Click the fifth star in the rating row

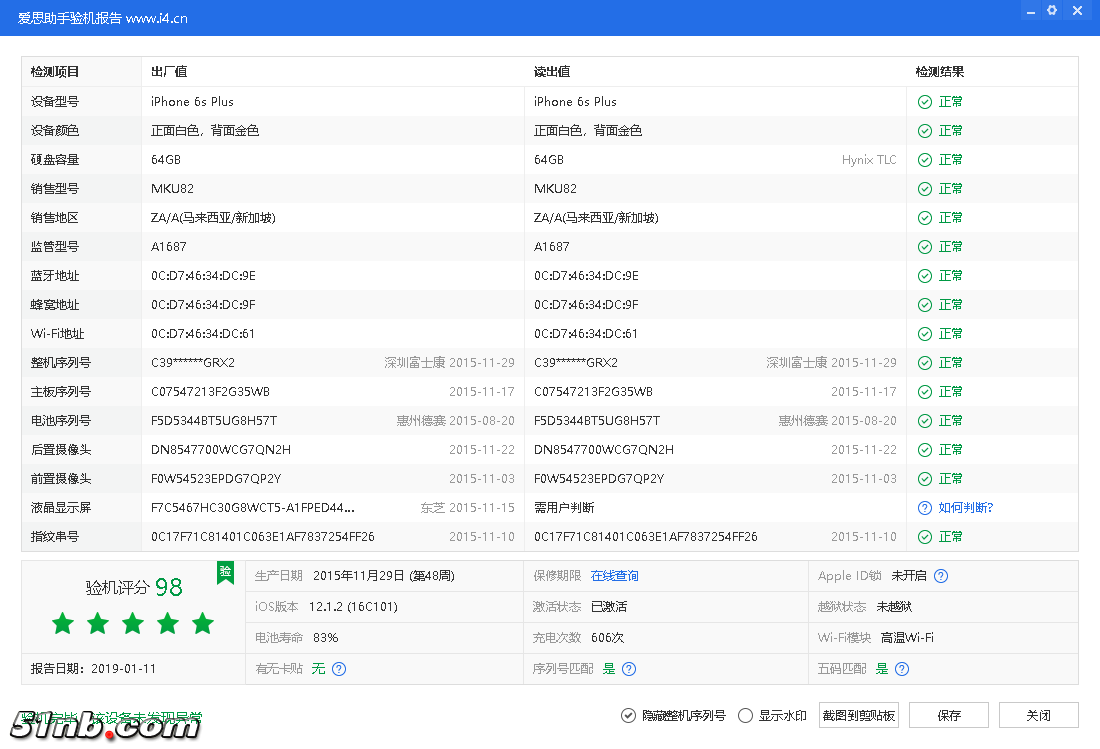tap(202, 622)
